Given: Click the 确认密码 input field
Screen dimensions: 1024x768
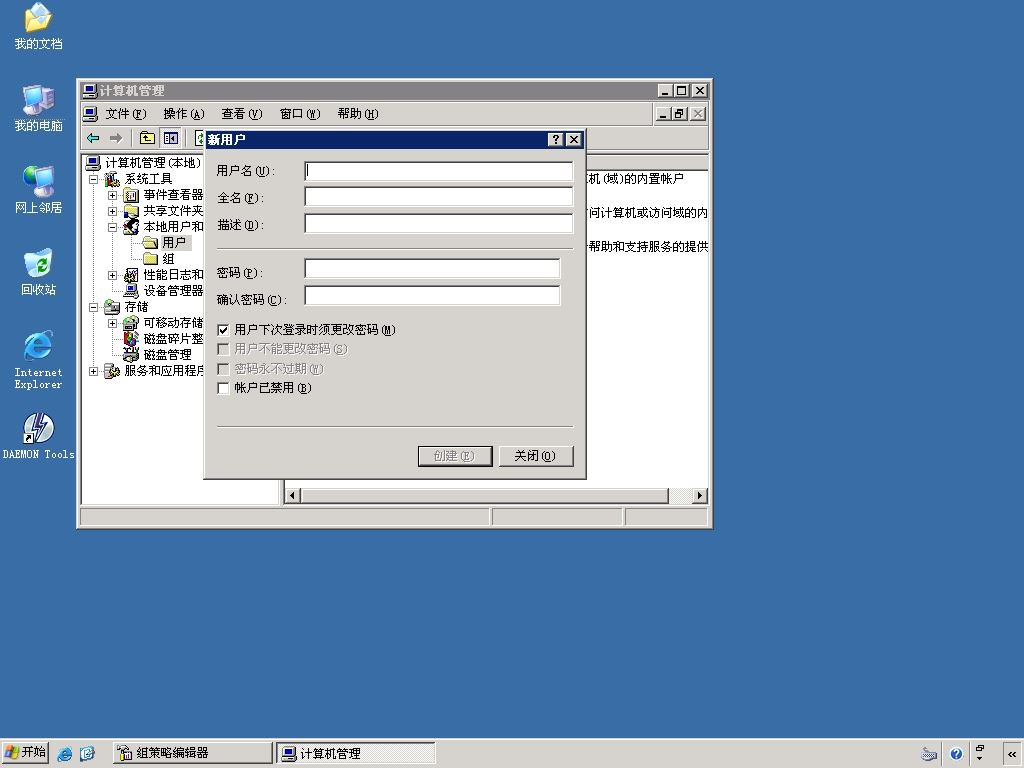Looking at the screenshot, I should point(432,296).
